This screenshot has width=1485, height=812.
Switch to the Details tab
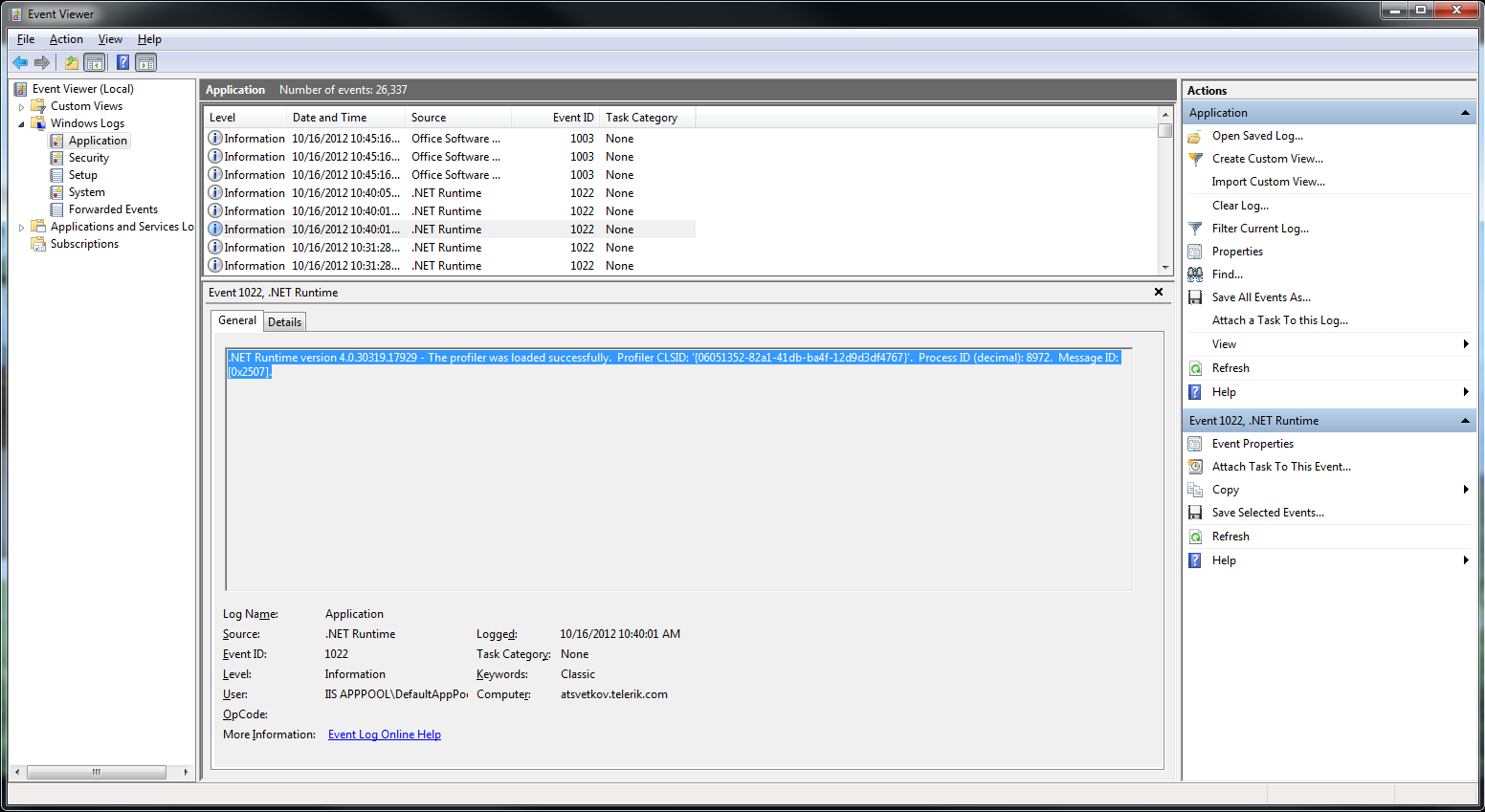point(284,322)
